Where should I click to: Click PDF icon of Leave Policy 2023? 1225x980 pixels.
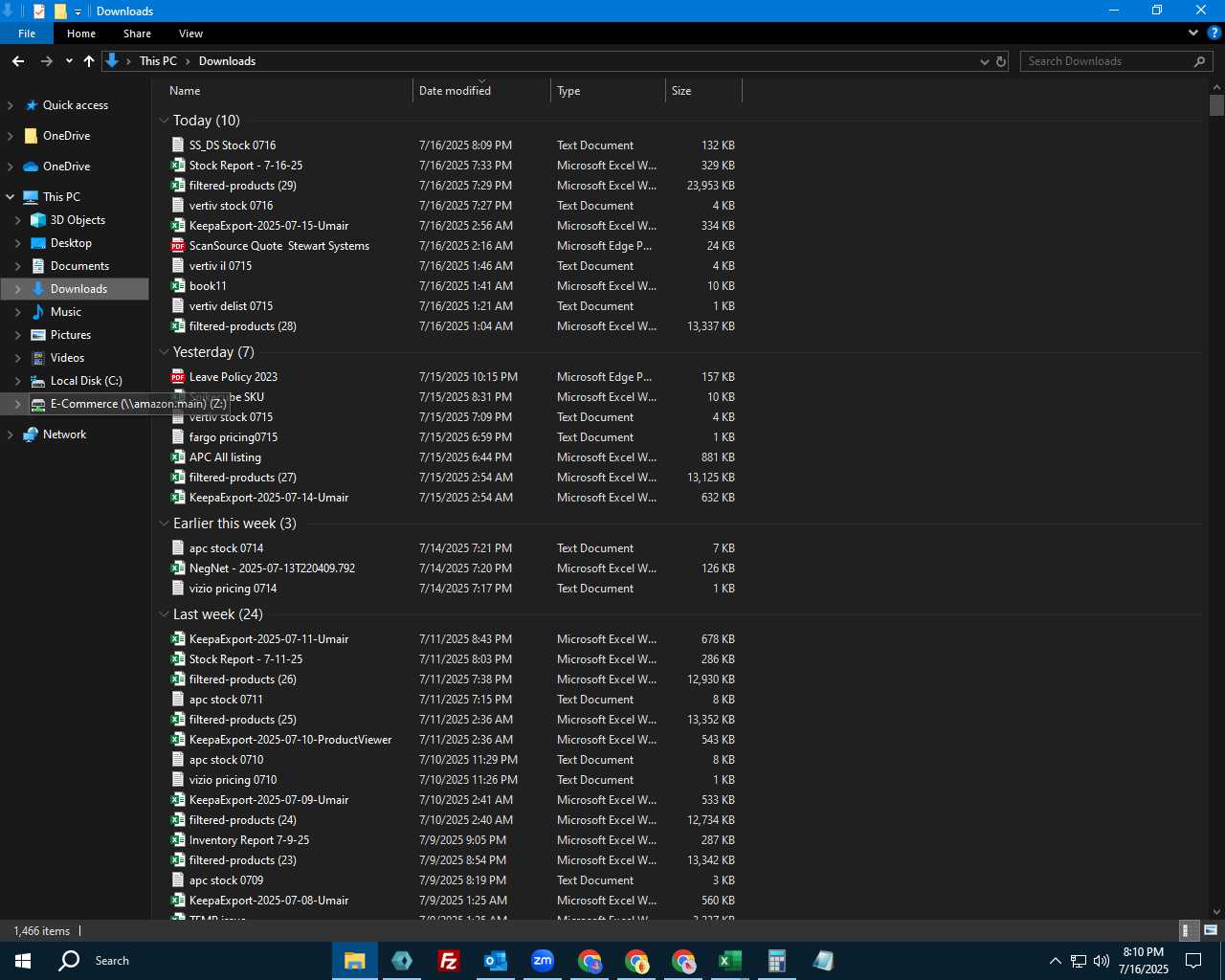tap(178, 377)
